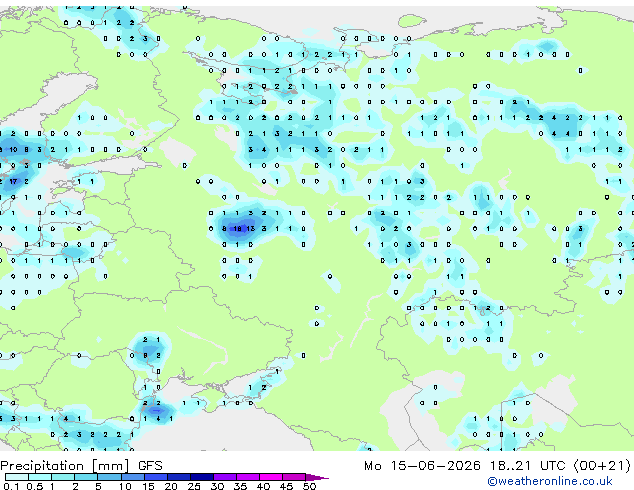The image size is (634, 490).
Task: Click the legend label '50'
Action: (x=309, y=486)
